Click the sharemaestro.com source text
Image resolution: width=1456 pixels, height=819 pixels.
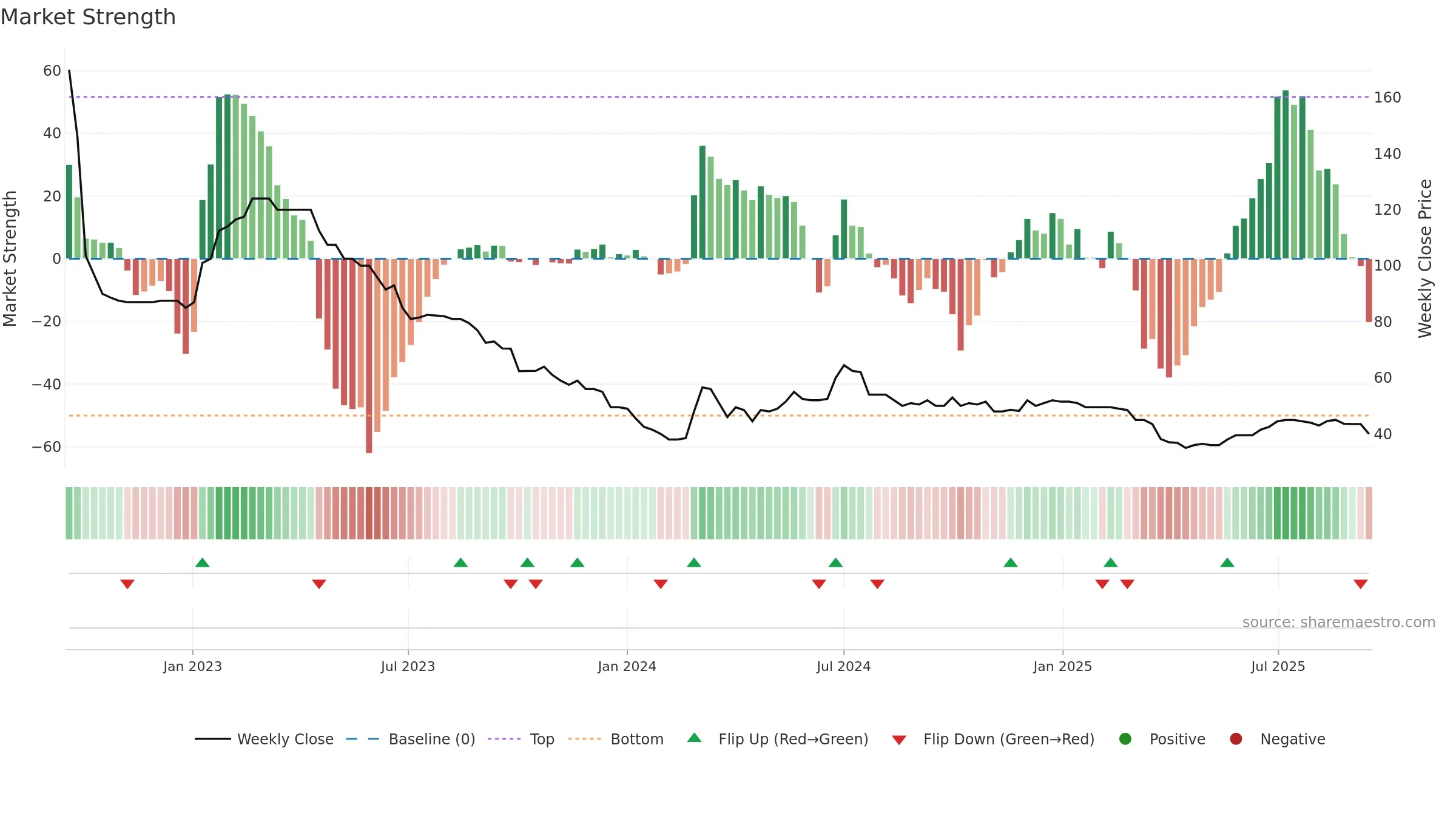(x=1339, y=622)
